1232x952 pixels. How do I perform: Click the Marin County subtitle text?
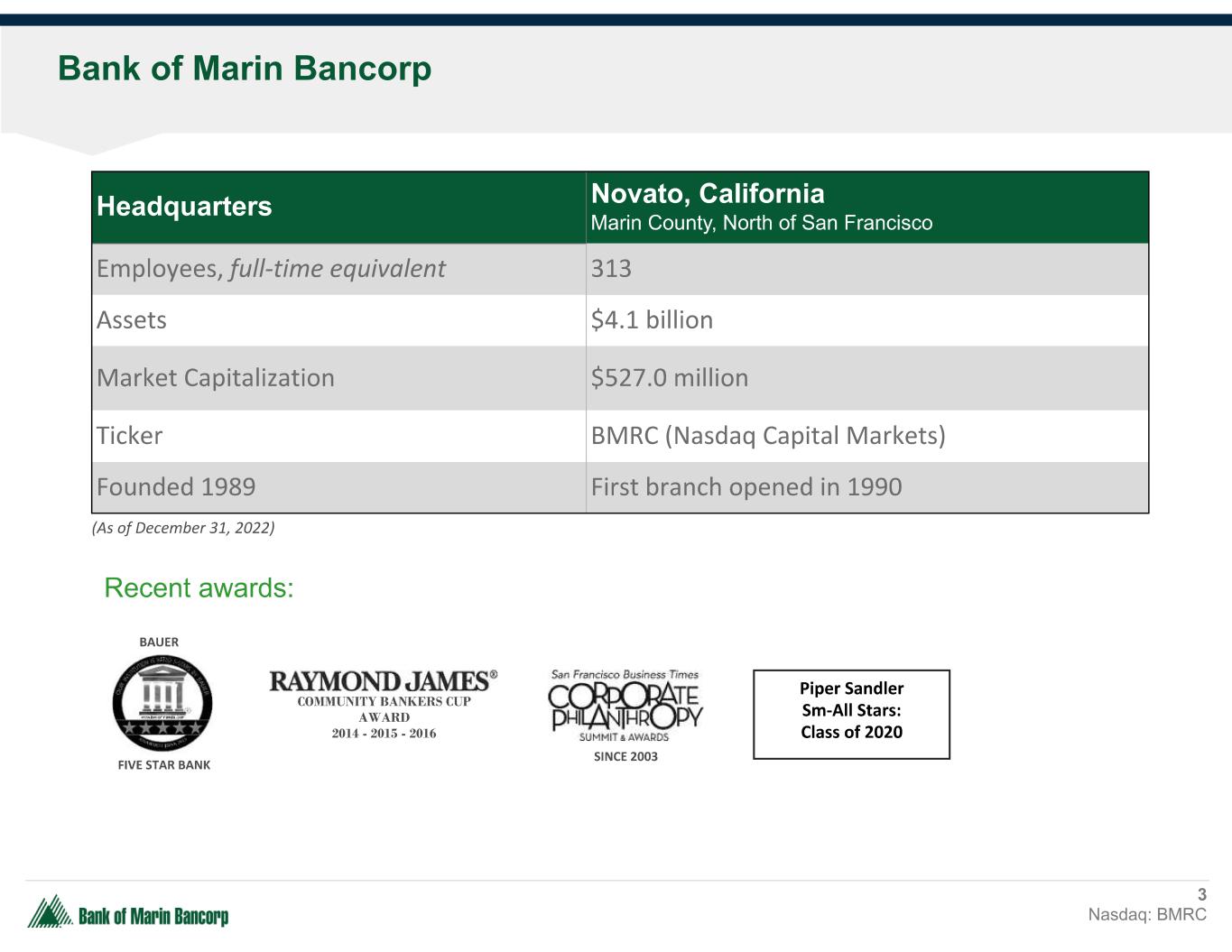tap(761, 223)
